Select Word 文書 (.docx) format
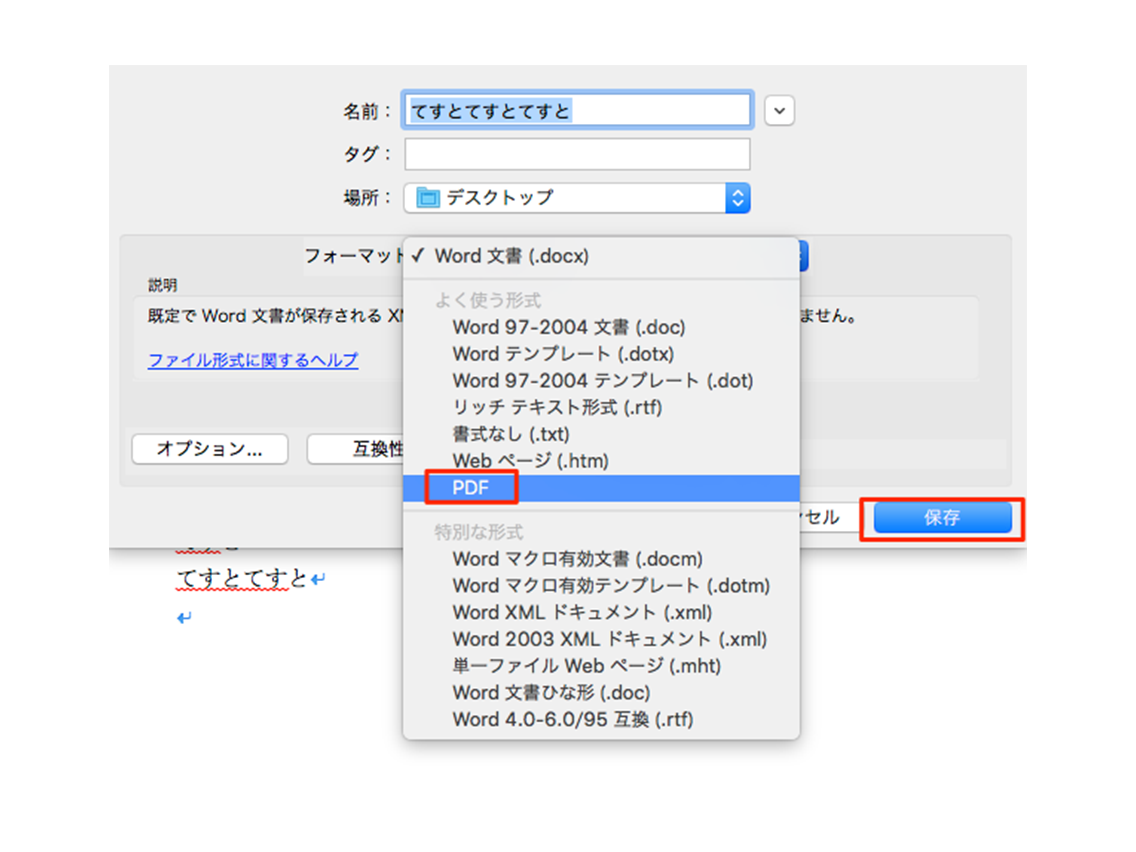The width and height of the screenshot is (1136, 852). point(601,256)
